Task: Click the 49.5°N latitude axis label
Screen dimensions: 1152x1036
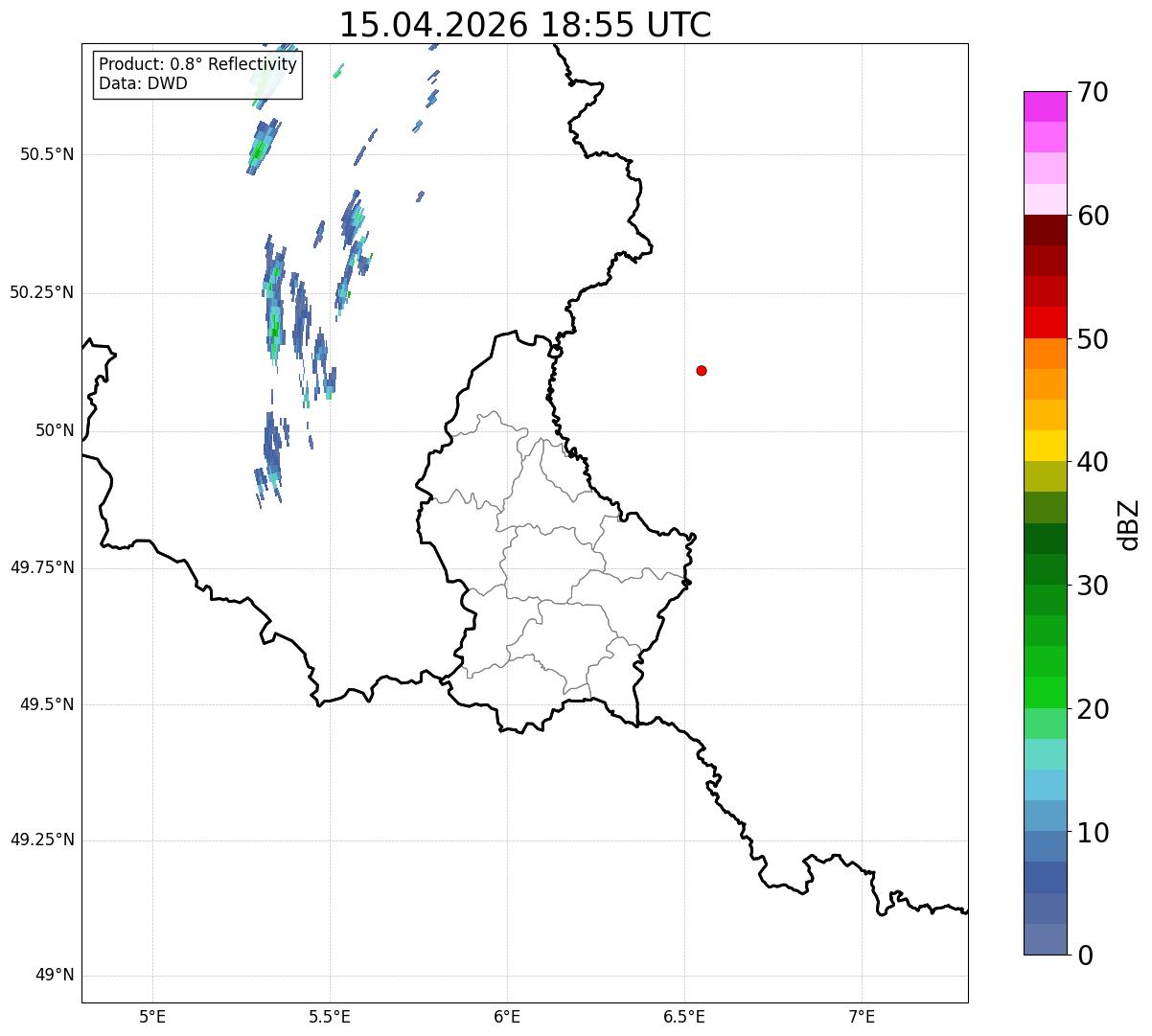Action: (x=47, y=704)
